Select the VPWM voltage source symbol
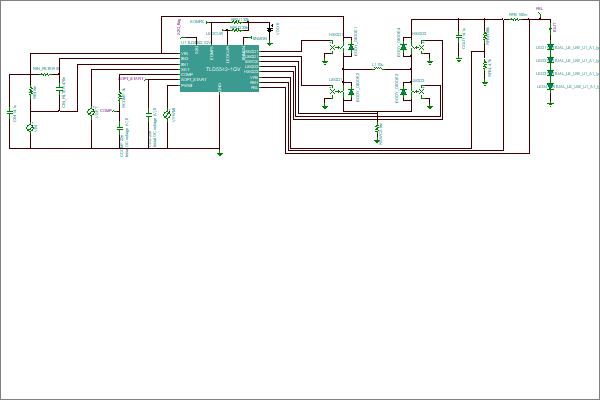The height and width of the screenshot is (400, 600). (167, 114)
